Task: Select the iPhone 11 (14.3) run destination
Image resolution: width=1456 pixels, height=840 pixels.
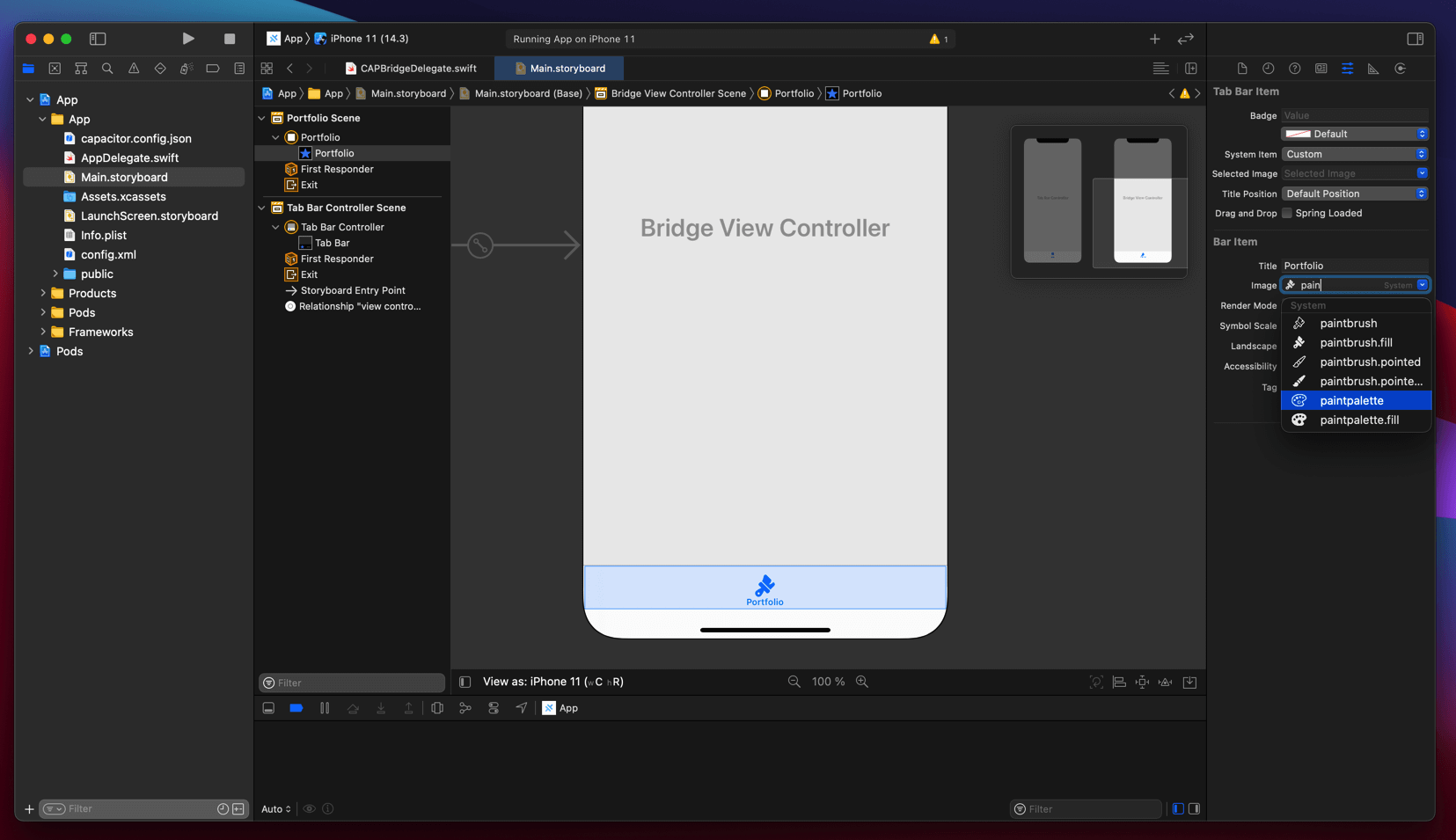Action: pos(362,39)
